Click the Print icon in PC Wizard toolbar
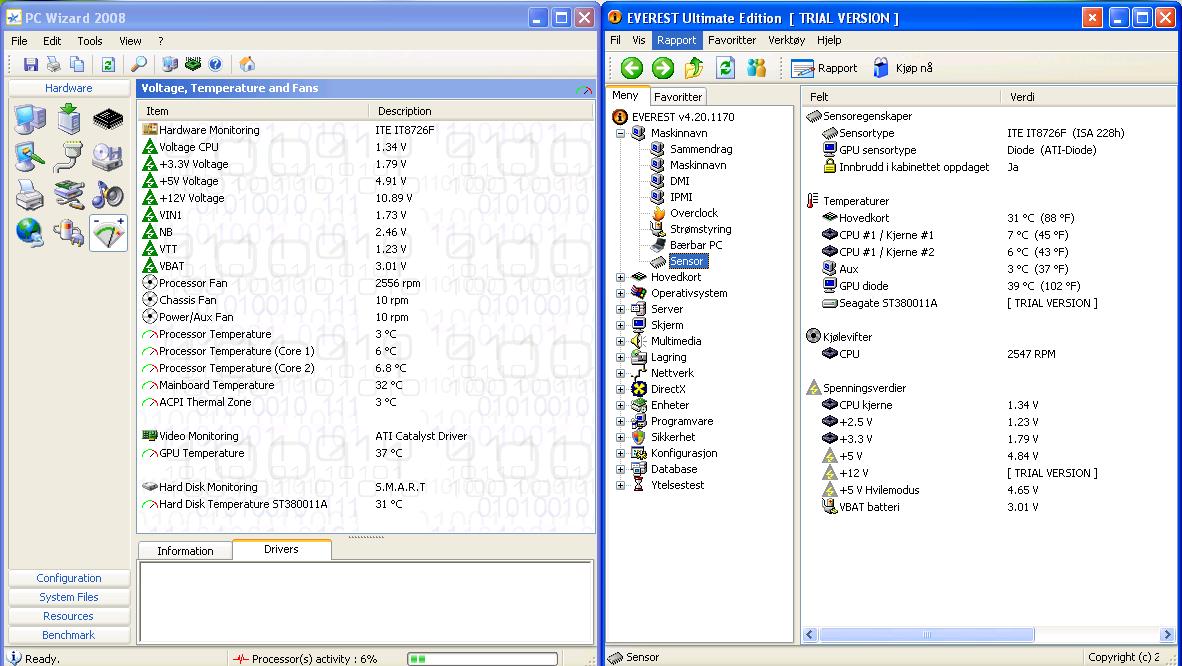Image resolution: width=1182 pixels, height=666 pixels. [54, 64]
